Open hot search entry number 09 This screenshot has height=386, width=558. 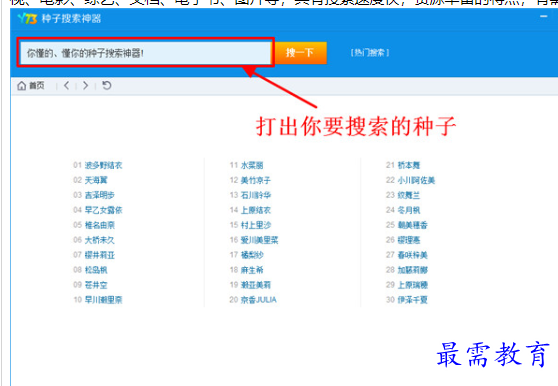[96, 285]
